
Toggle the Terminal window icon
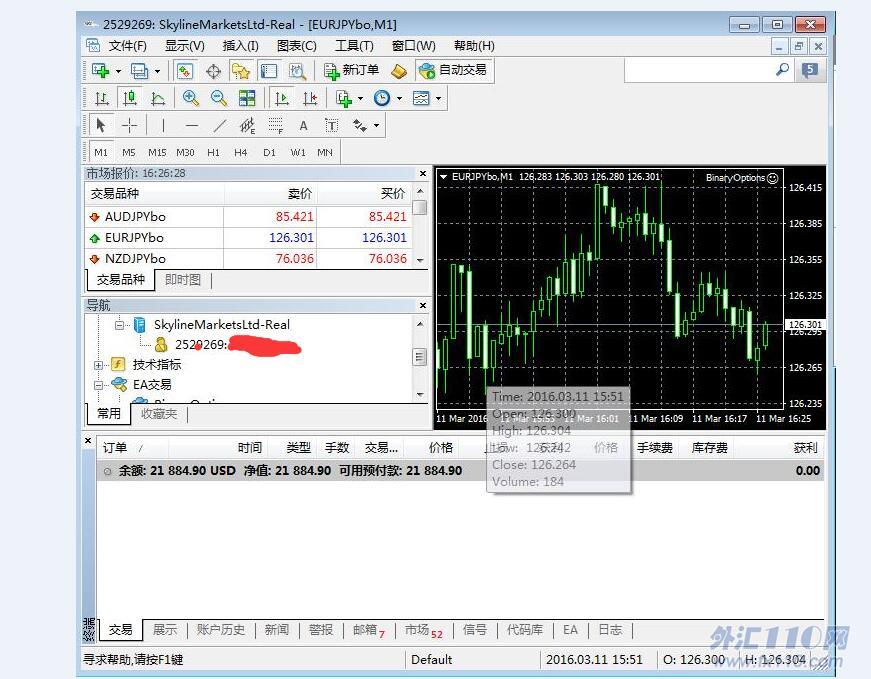click(x=269, y=71)
